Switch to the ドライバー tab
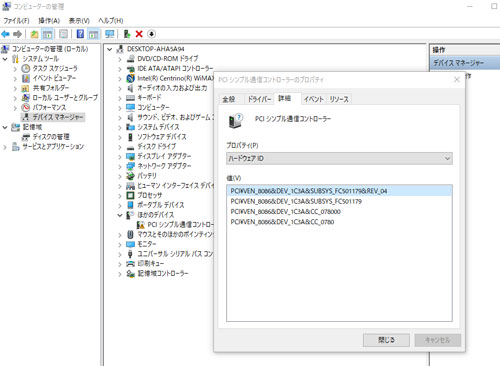This screenshot has height=366, width=500. 259,99
